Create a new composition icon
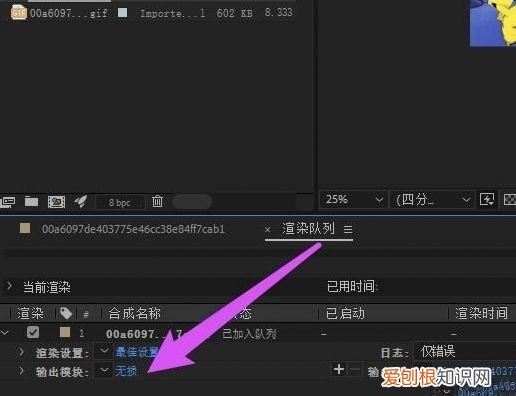Viewport: 516px width, 396px height. click(x=56, y=202)
